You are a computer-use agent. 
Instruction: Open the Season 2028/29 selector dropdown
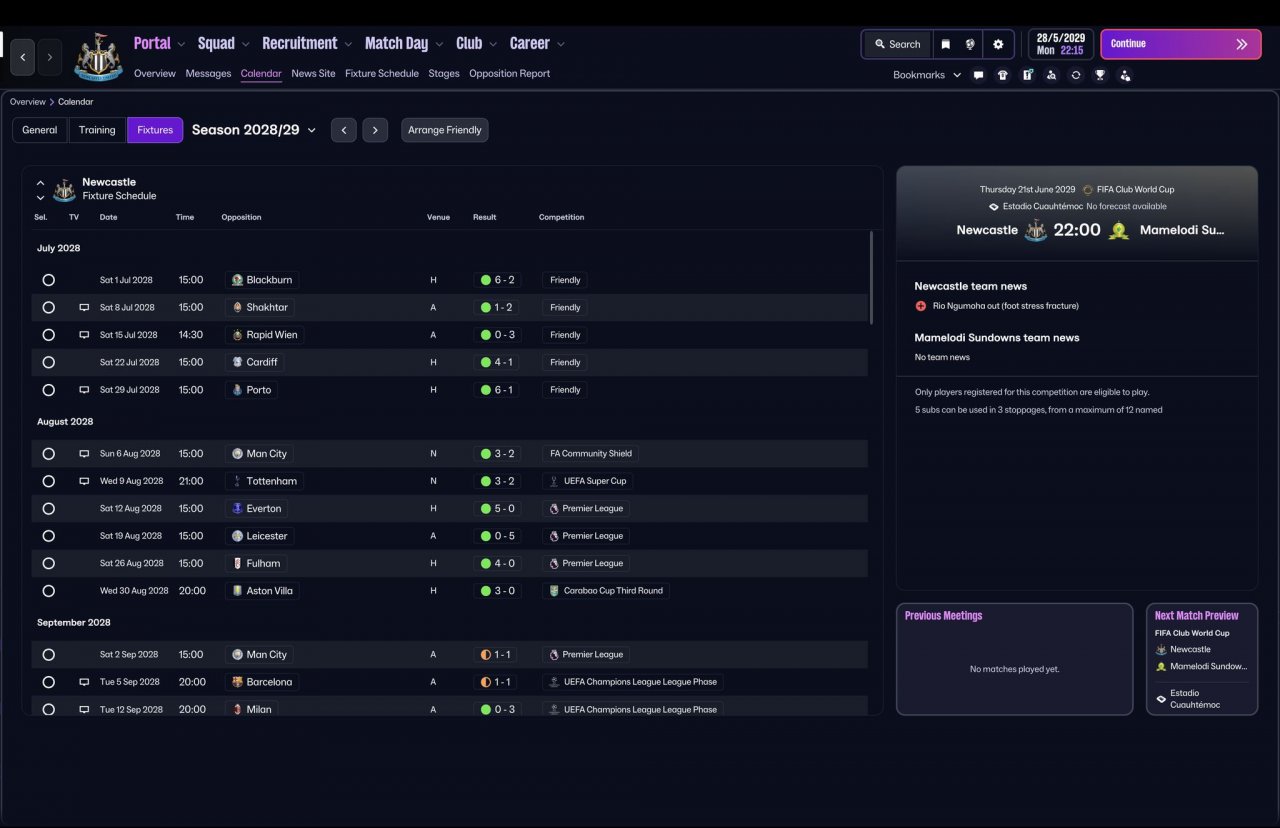tap(254, 130)
